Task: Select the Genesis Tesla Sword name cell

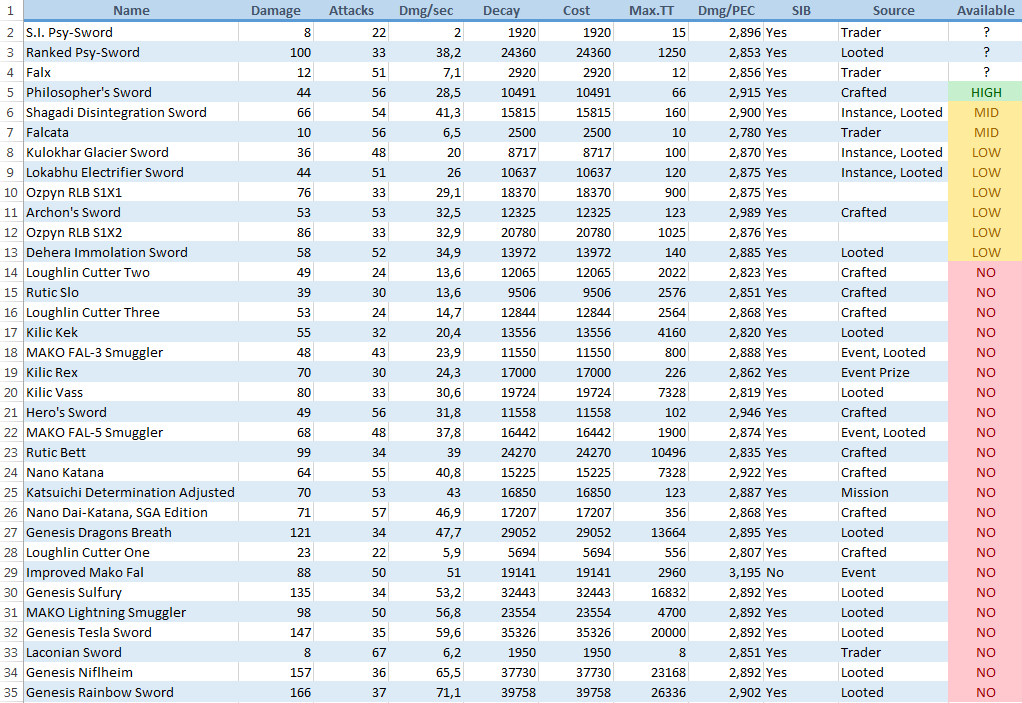Action: (x=89, y=632)
